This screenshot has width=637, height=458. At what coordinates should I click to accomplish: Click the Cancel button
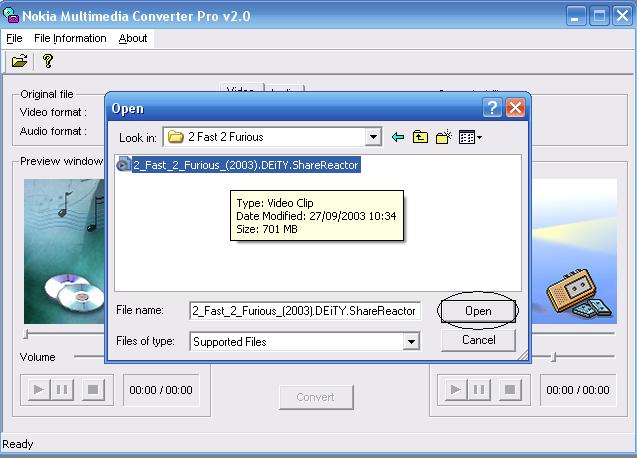tap(478, 340)
